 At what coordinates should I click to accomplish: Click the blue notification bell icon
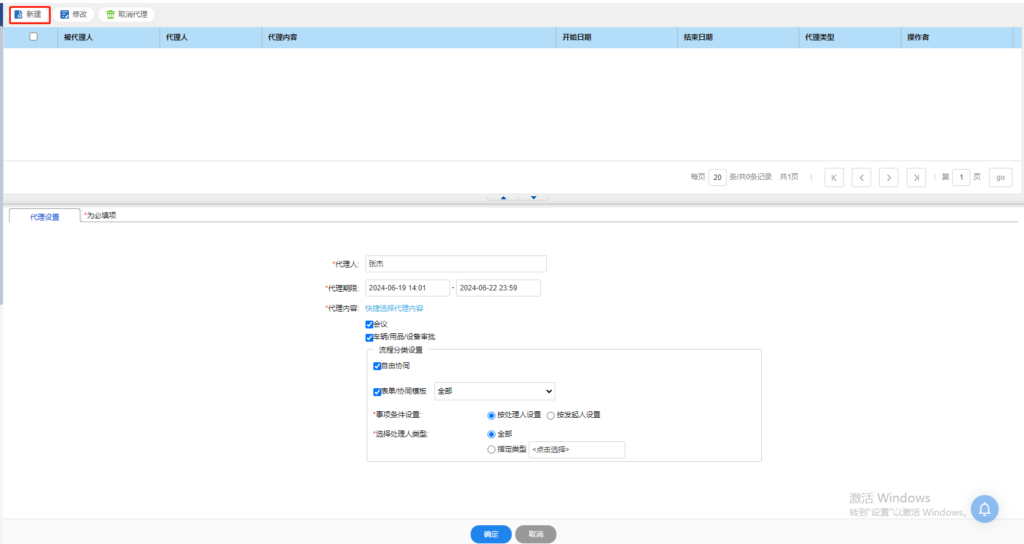(x=984, y=509)
